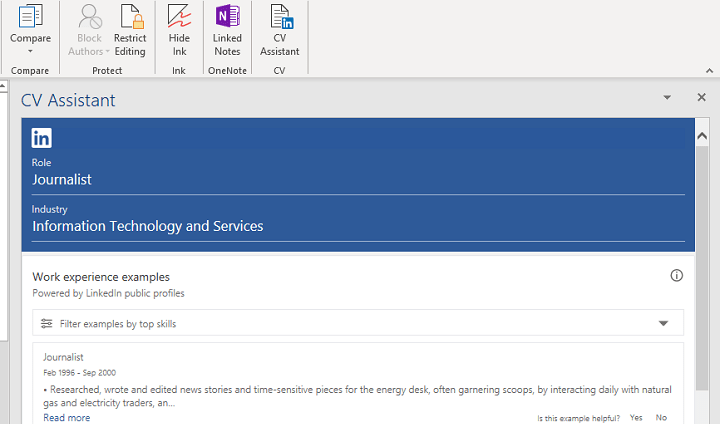Click the filter sliders icon
The image size is (720, 424).
click(46, 323)
